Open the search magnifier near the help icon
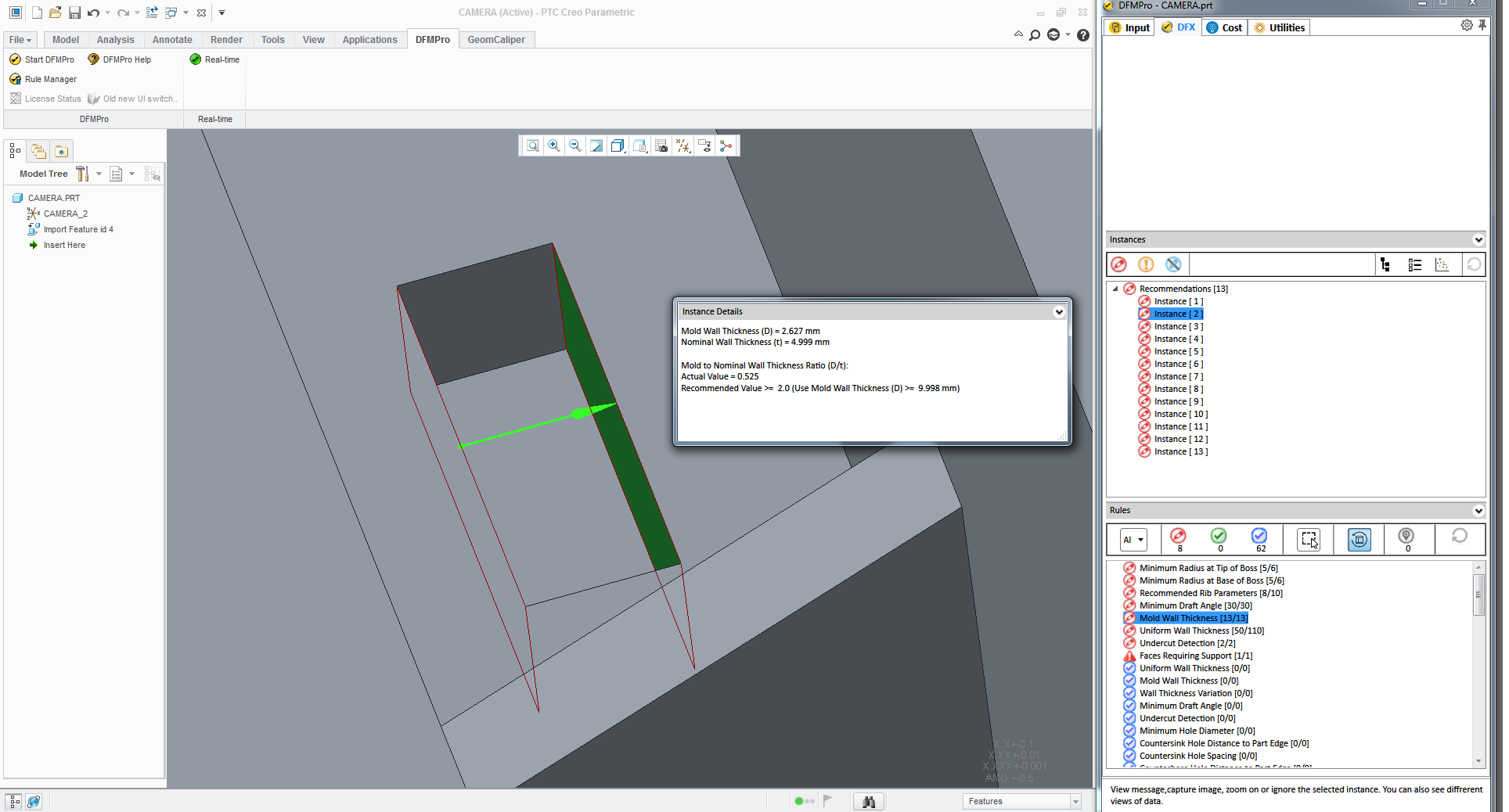Image resolution: width=1509 pixels, height=812 pixels. pos(1035,34)
